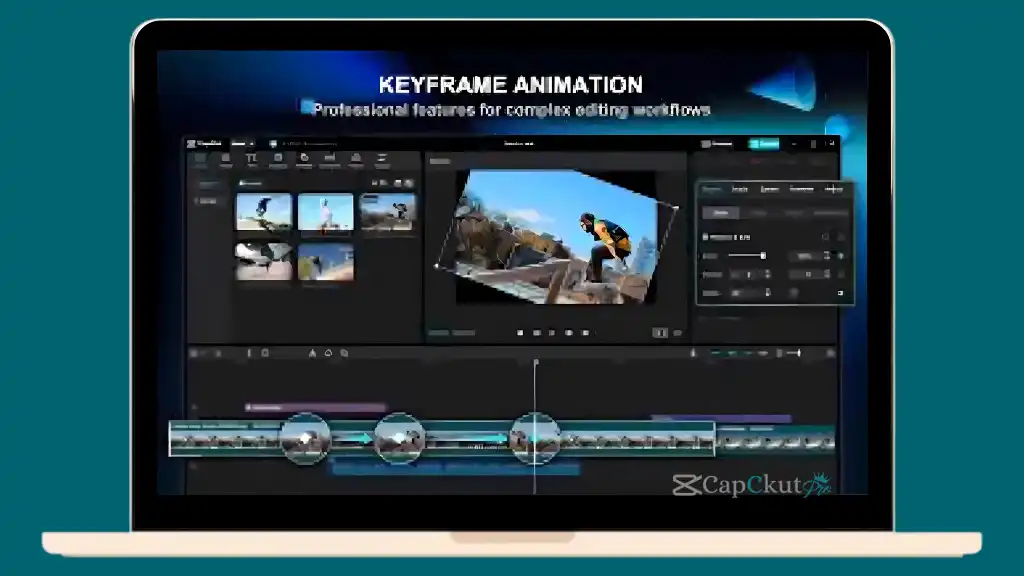Screen dimensions: 1024x576
Task: Select the third media thumbnail in top row
Action: (387, 212)
